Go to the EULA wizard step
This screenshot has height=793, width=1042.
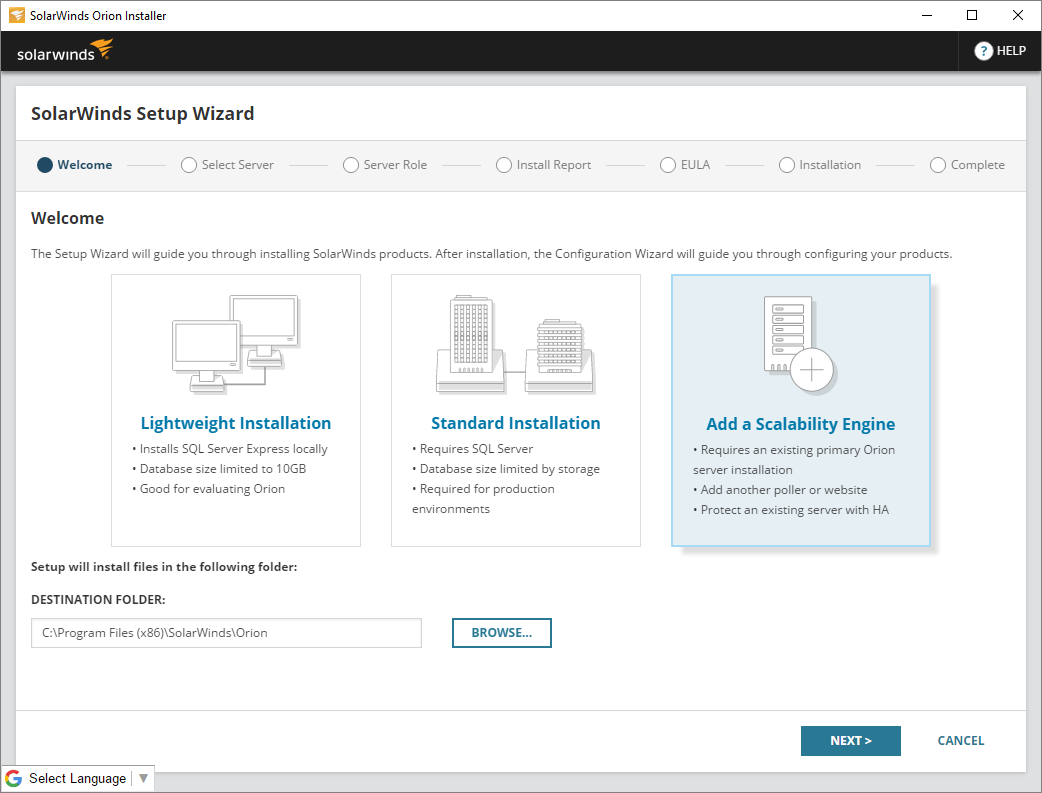tap(685, 165)
